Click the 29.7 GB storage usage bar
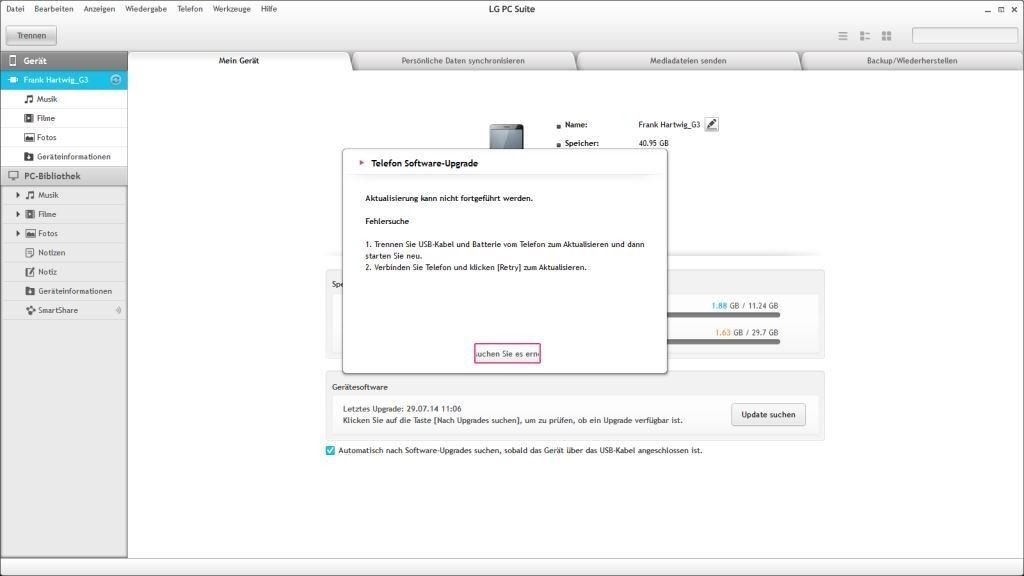Viewport: 1024px width, 576px height. 723,342
